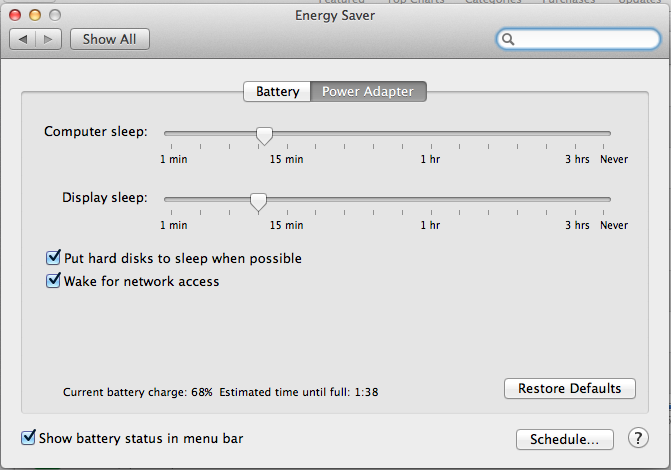
Task: Click the Computer sleep slider handle
Action: pyautogui.click(x=264, y=136)
